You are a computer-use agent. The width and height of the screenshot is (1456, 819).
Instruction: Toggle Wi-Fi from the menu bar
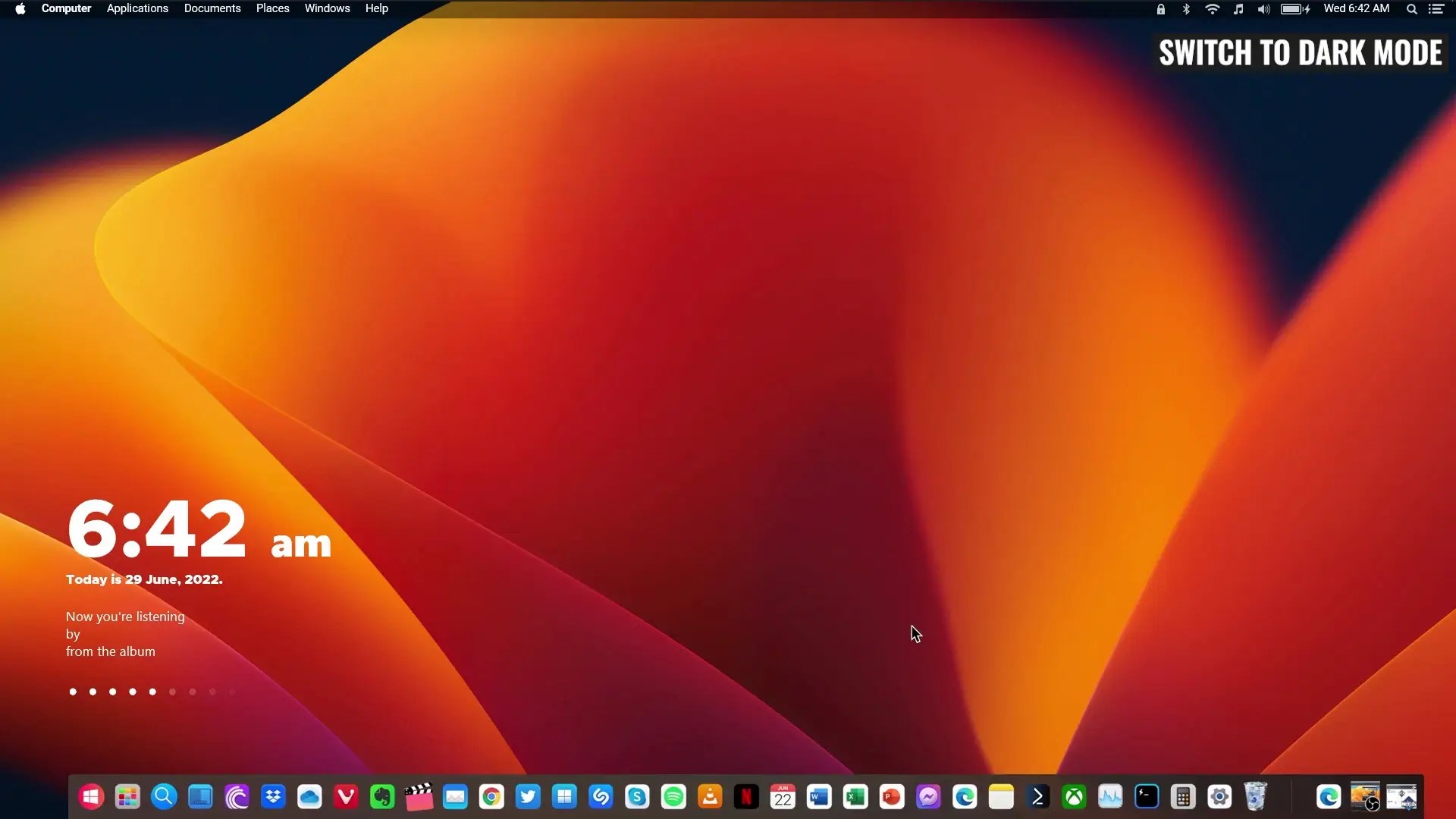(1212, 8)
